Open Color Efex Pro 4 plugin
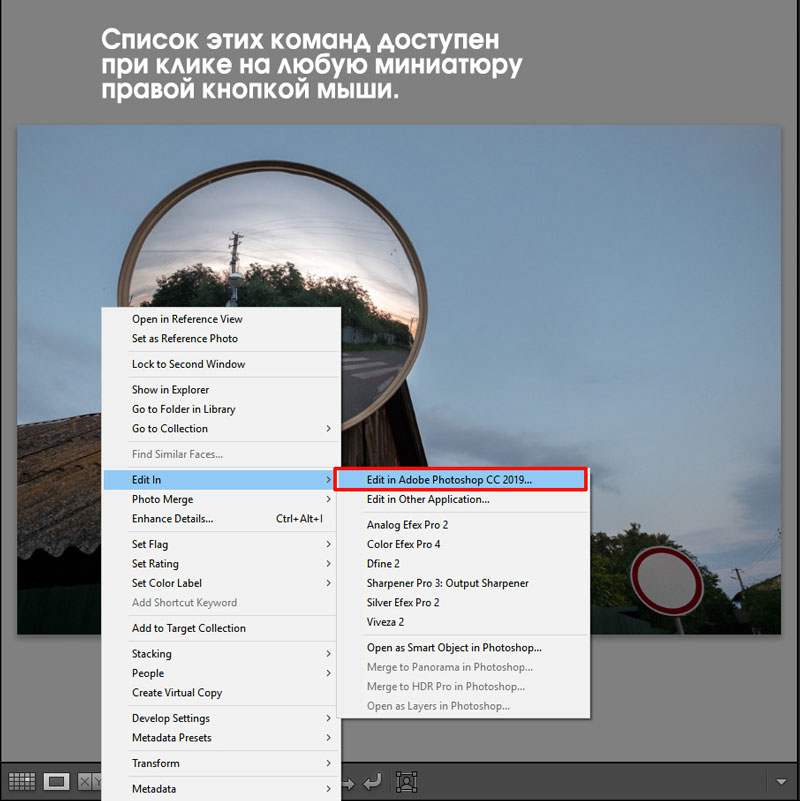The width and height of the screenshot is (800, 801). (463, 544)
